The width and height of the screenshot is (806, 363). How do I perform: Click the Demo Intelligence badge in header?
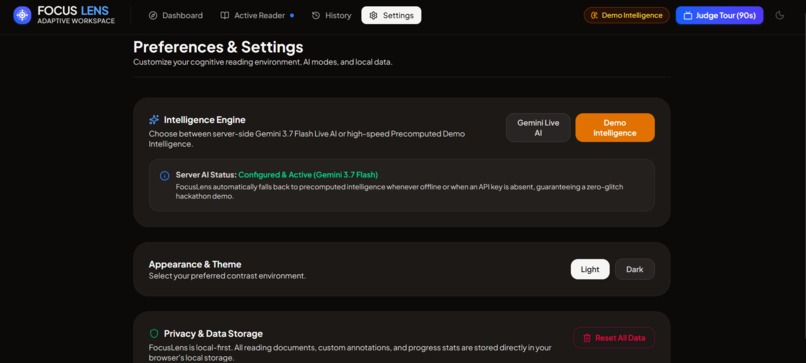coord(627,15)
